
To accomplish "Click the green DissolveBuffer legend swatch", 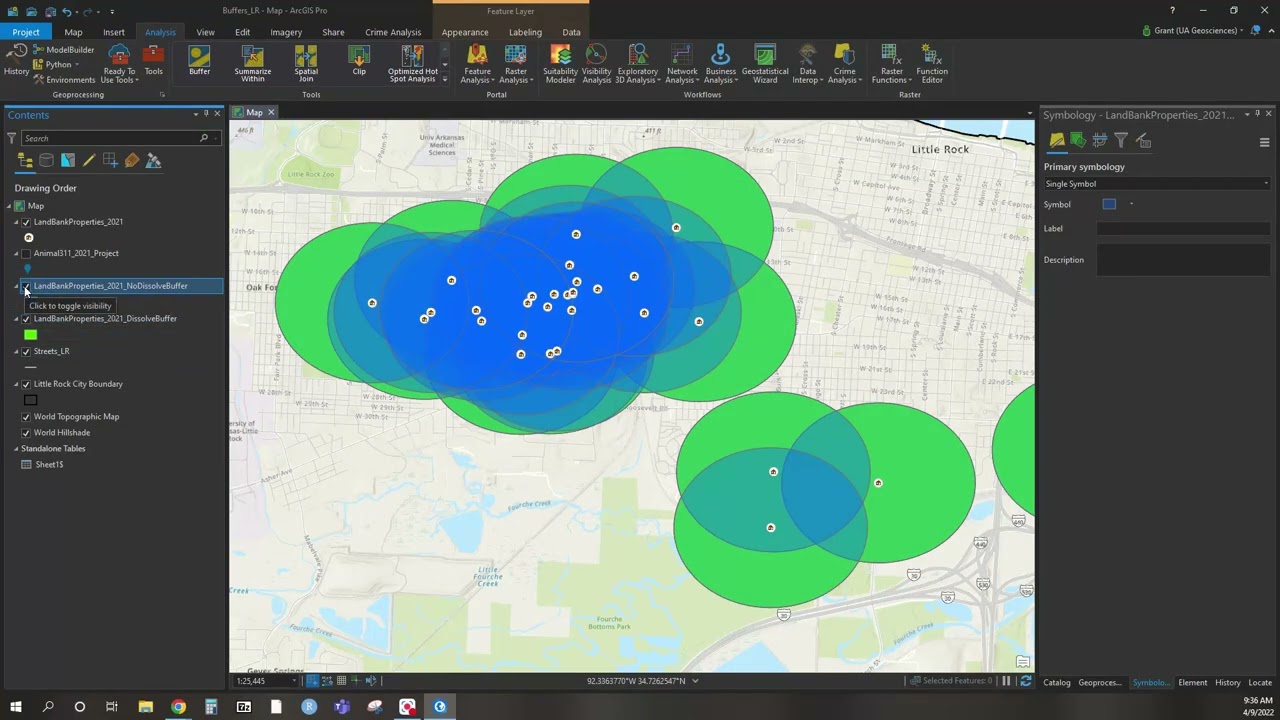I will [x=31, y=335].
